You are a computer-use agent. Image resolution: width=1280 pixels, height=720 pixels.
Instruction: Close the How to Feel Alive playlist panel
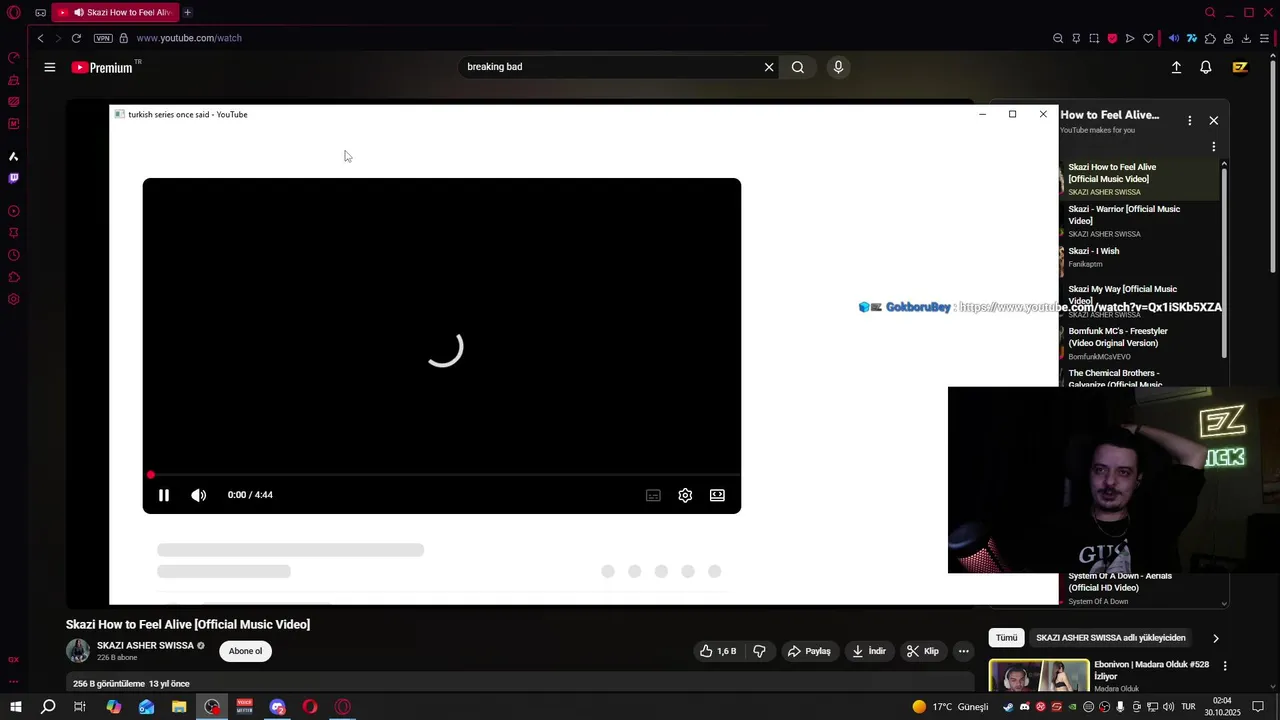click(x=1214, y=120)
